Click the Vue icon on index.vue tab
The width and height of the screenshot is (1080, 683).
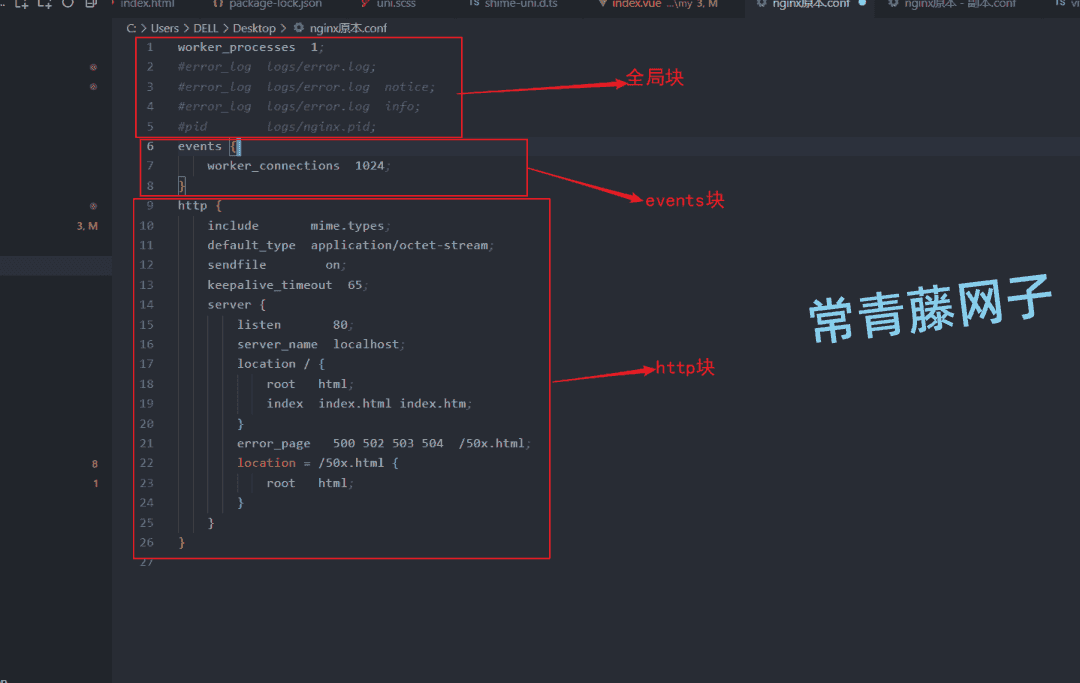pos(603,3)
